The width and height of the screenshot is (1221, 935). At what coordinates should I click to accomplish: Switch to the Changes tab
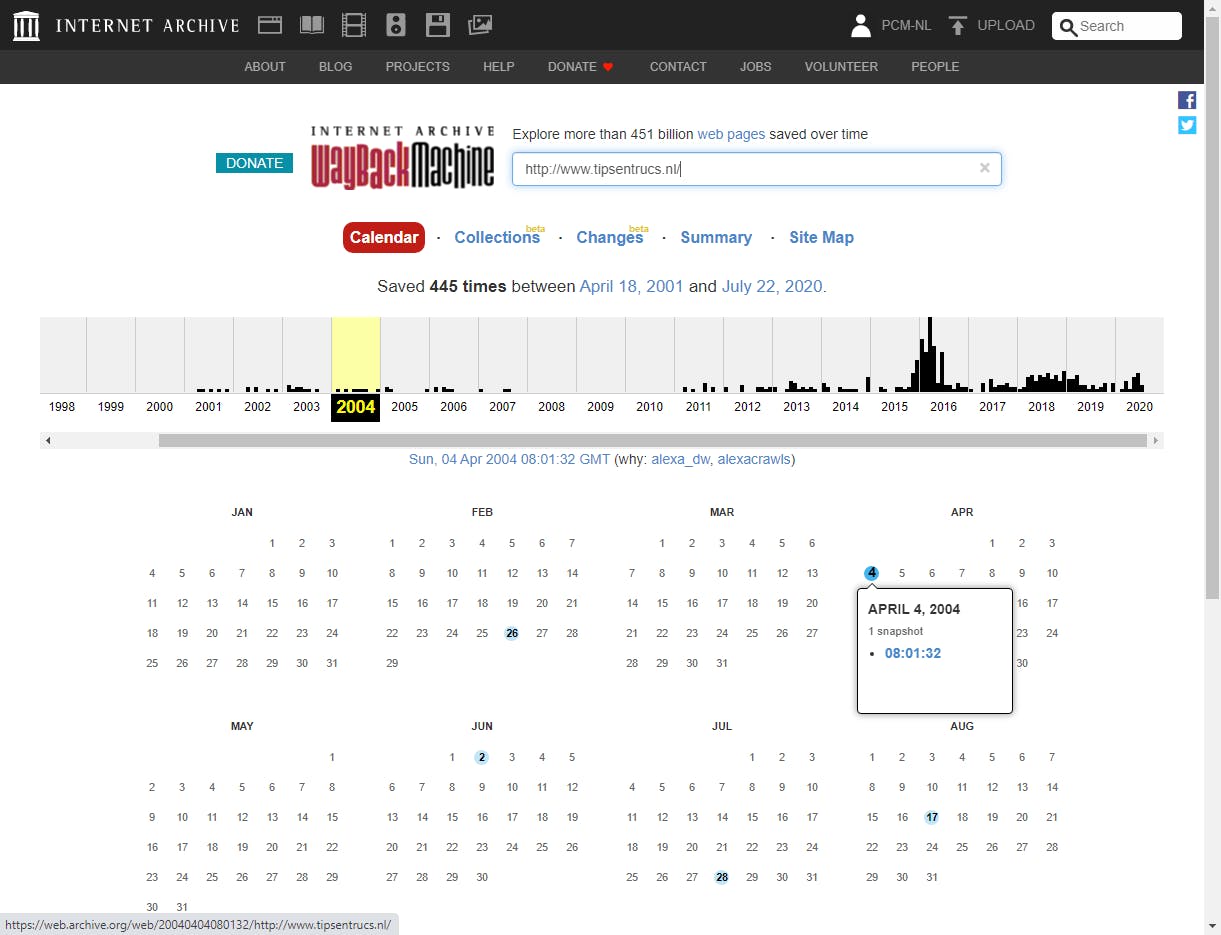[610, 237]
